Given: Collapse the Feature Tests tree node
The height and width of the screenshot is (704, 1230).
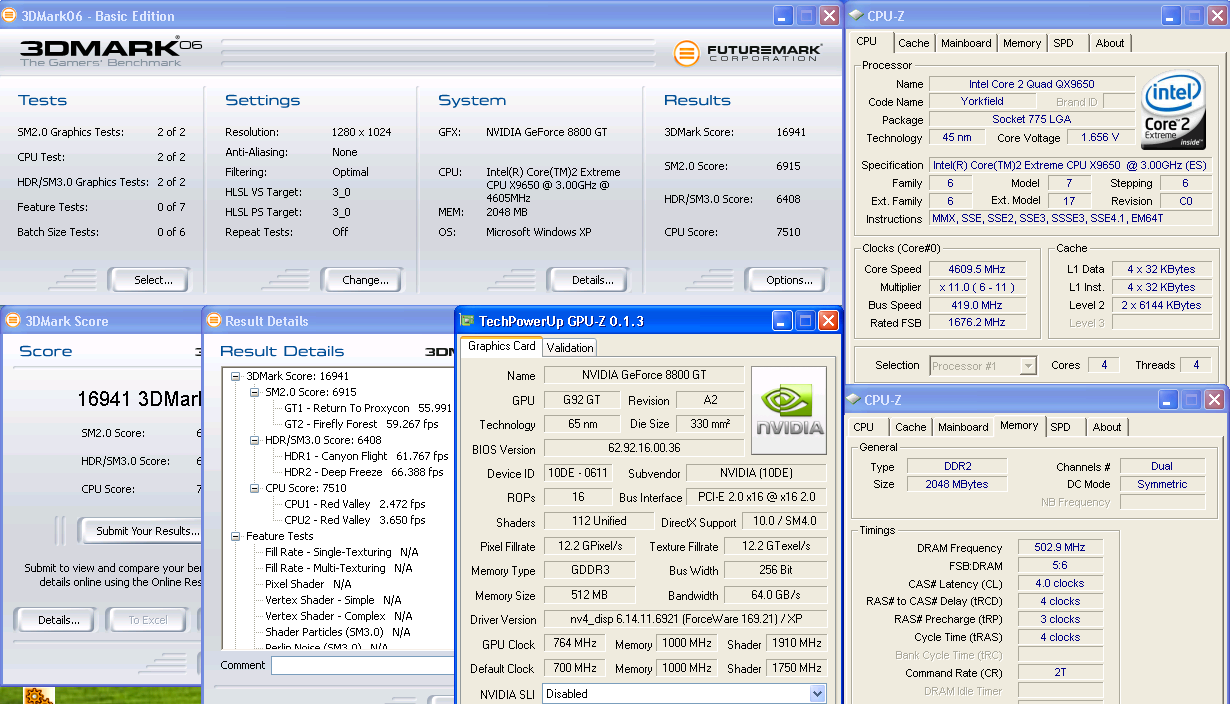Looking at the screenshot, I should (x=235, y=537).
